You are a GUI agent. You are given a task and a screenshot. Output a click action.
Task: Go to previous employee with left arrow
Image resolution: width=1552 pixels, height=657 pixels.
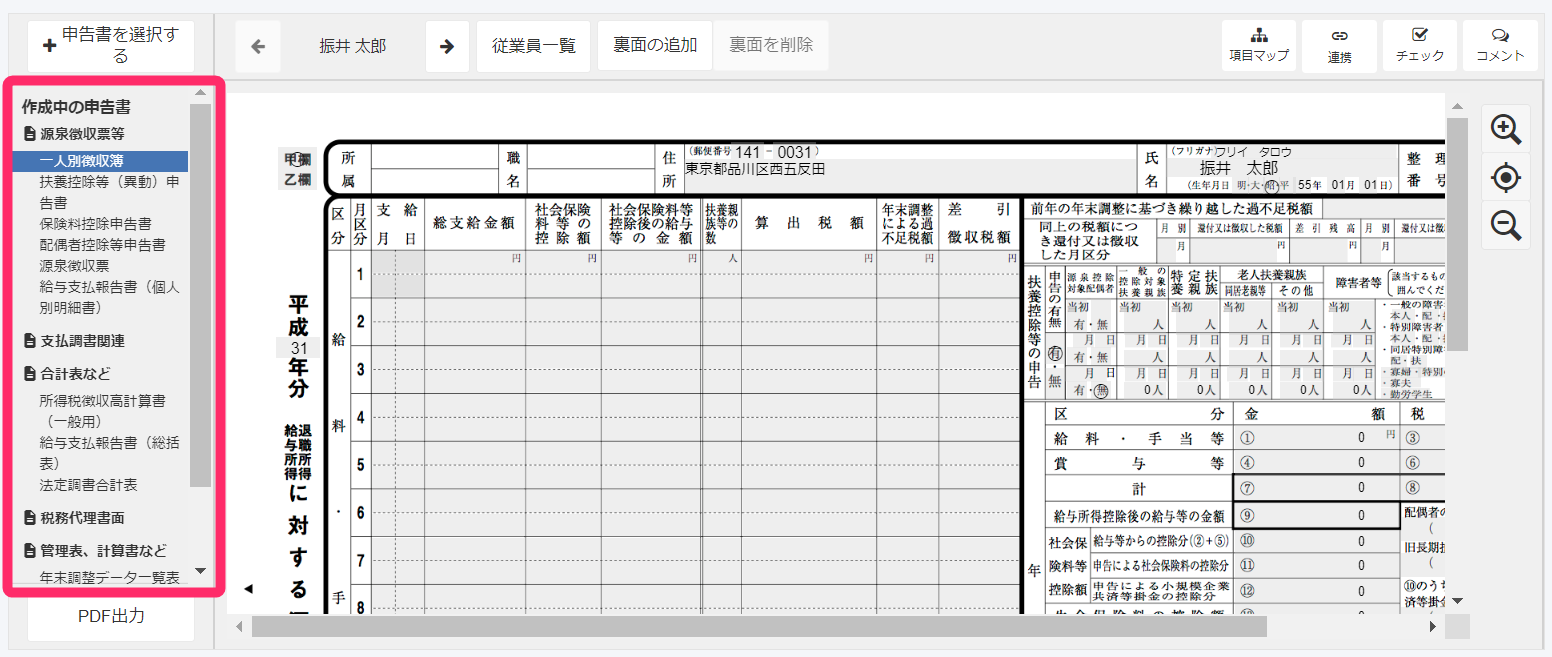pyautogui.click(x=258, y=46)
